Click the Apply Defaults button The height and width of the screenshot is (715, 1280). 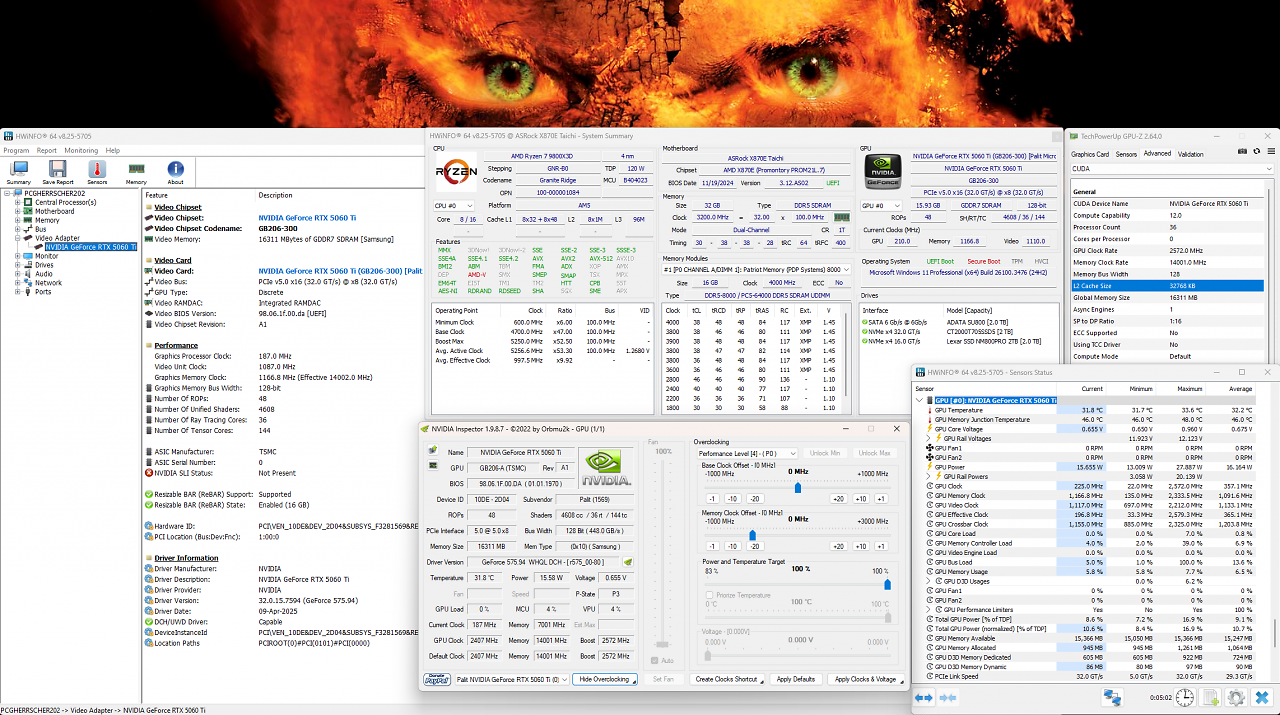tap(796, 679)
